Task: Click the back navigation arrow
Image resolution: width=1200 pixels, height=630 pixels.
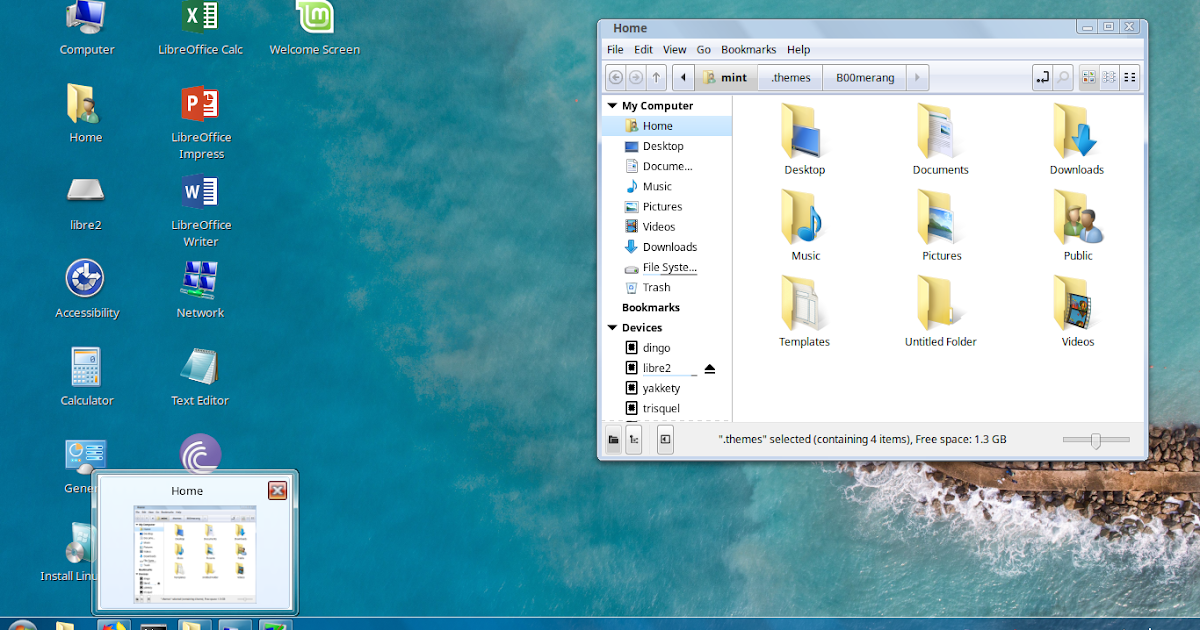Action: pyautogui.click(x=616, y=77)
